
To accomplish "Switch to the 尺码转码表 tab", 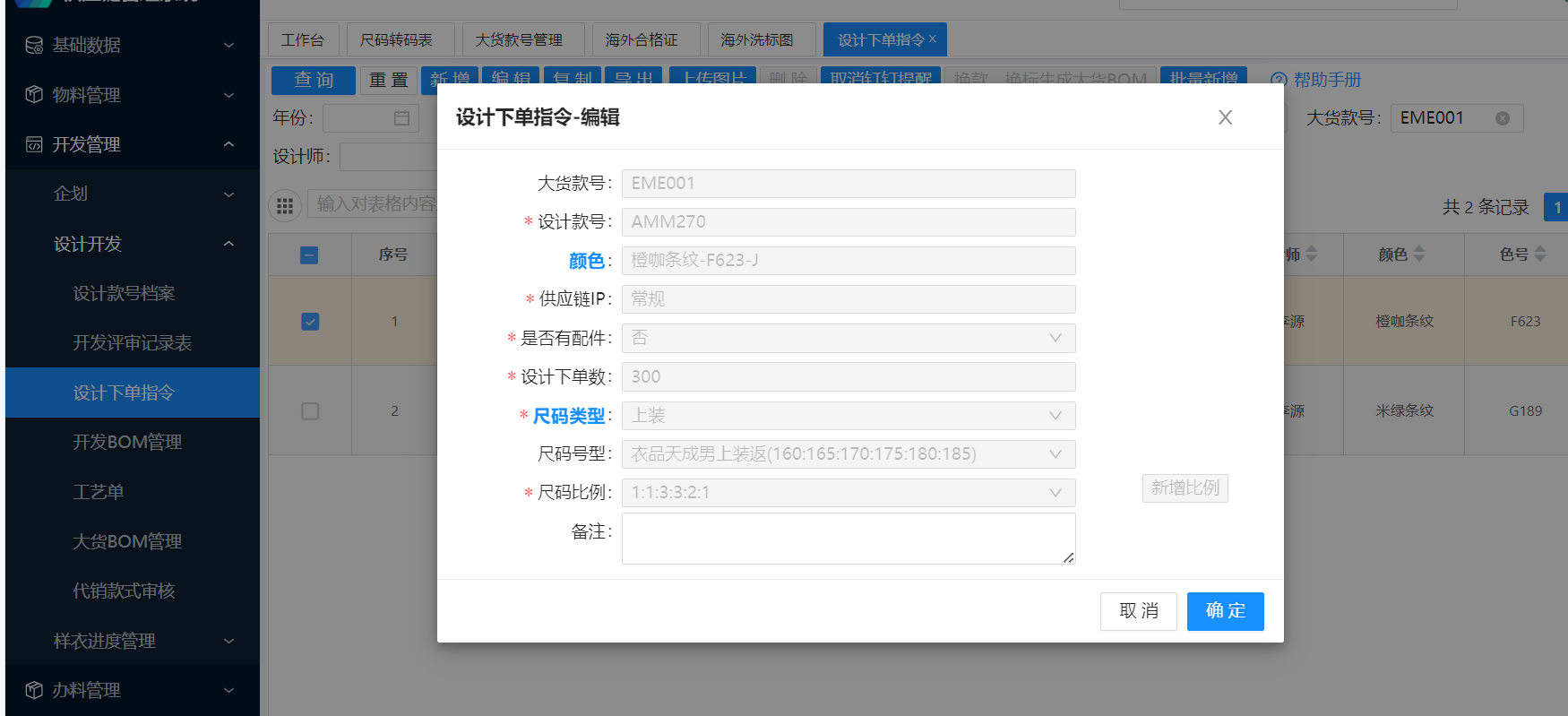I will click(x=396, y=40).
